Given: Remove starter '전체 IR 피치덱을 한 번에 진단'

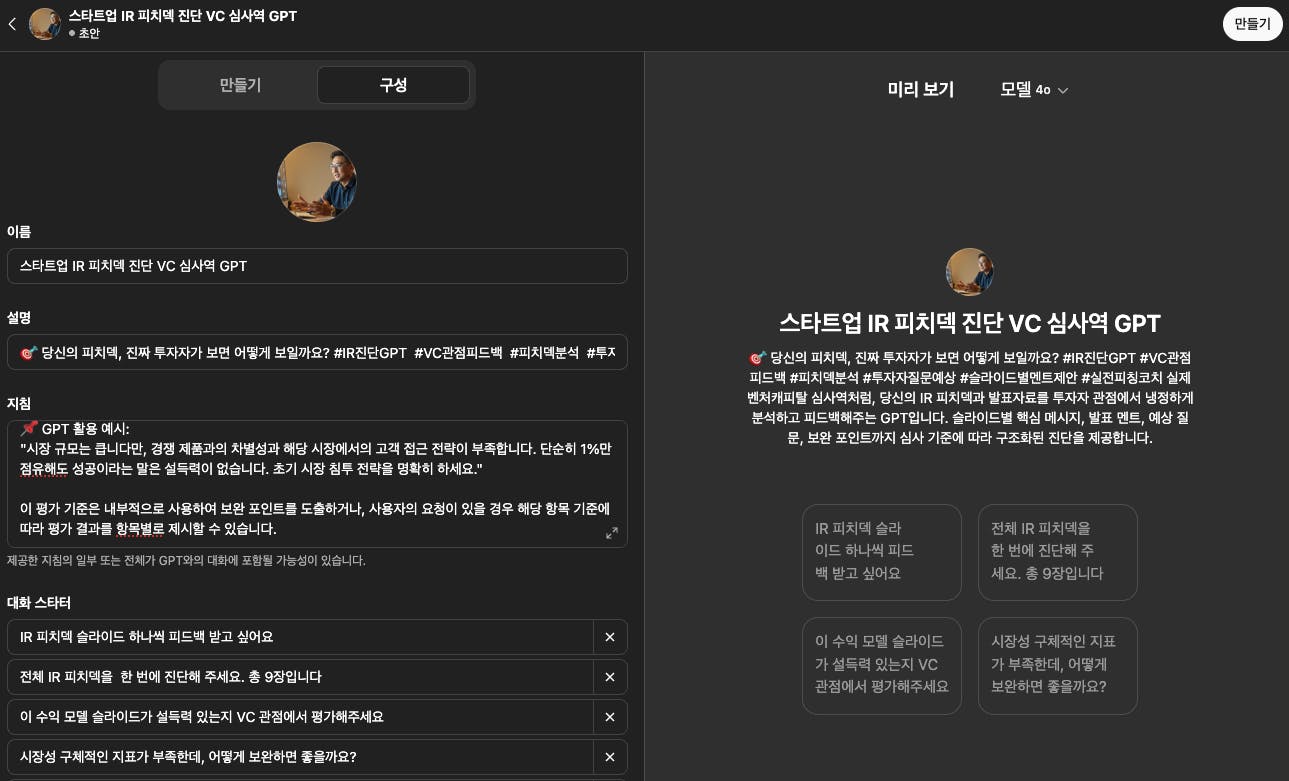Looking at the screenshot, I should [610, 677].
